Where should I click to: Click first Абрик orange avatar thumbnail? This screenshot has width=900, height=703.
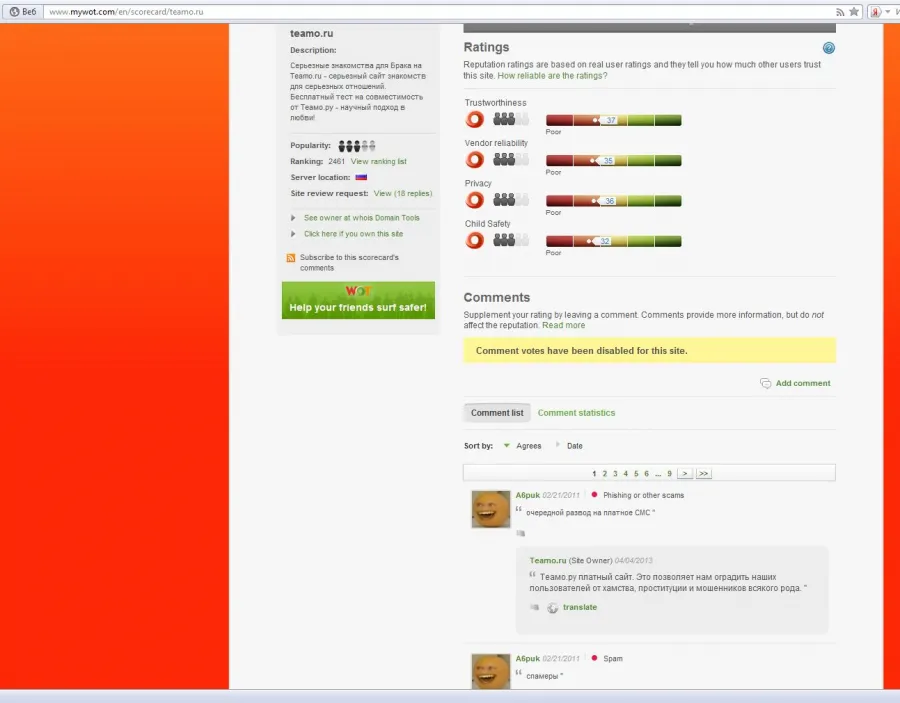point(491,509)
